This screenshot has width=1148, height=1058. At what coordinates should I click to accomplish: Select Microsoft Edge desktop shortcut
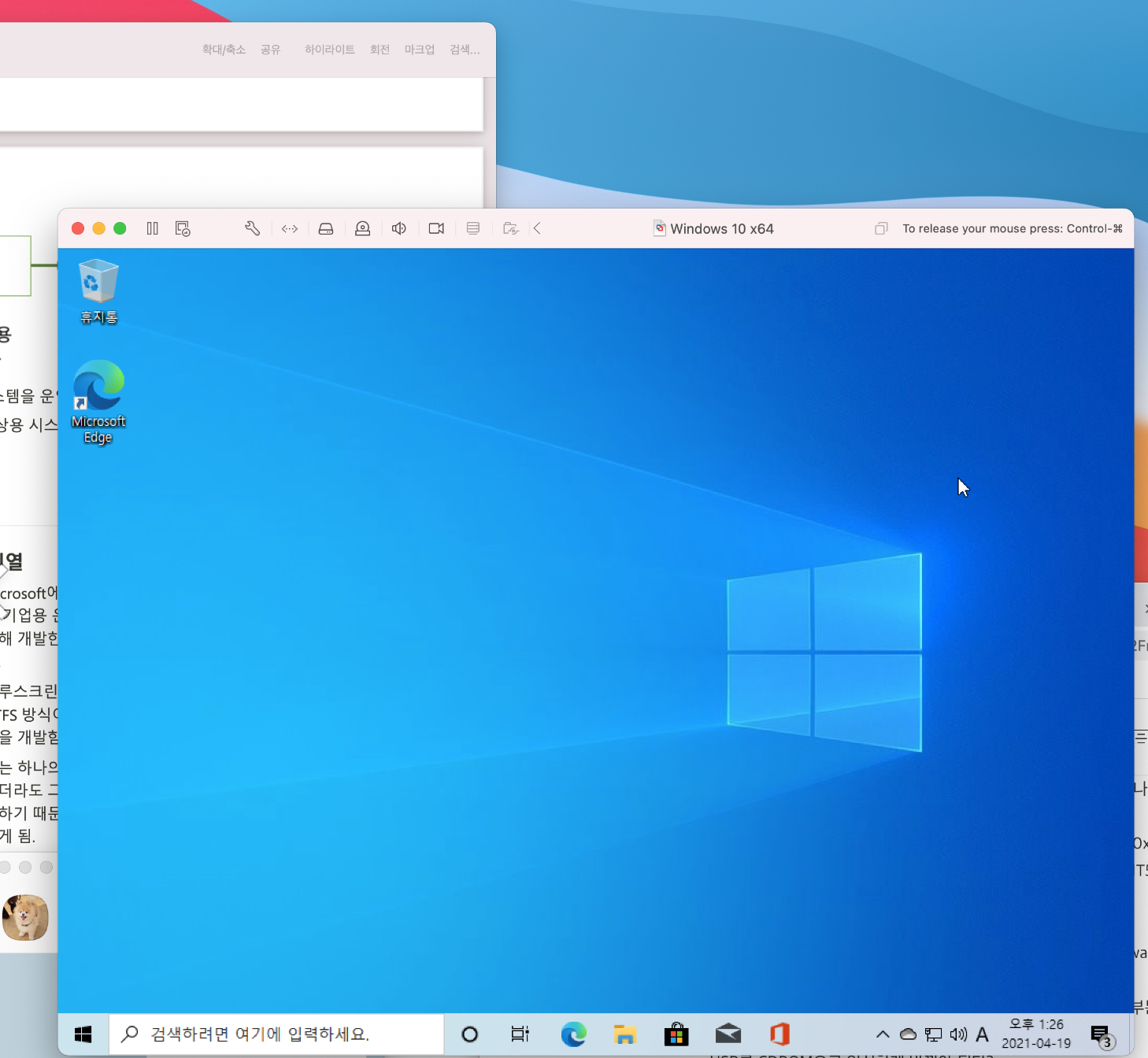pos(98,402)
